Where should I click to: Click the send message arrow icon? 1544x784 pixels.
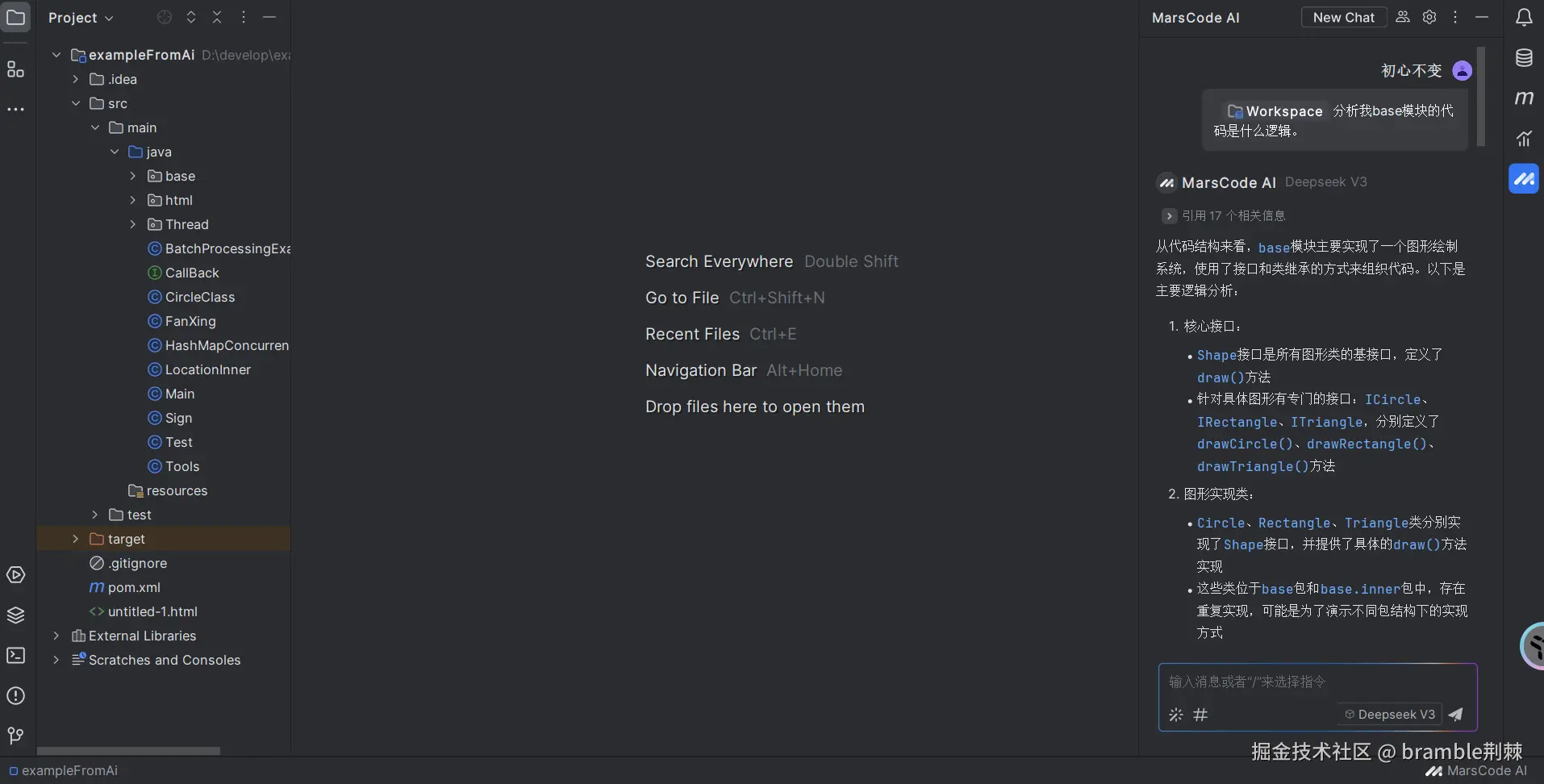pos(1456,714)
